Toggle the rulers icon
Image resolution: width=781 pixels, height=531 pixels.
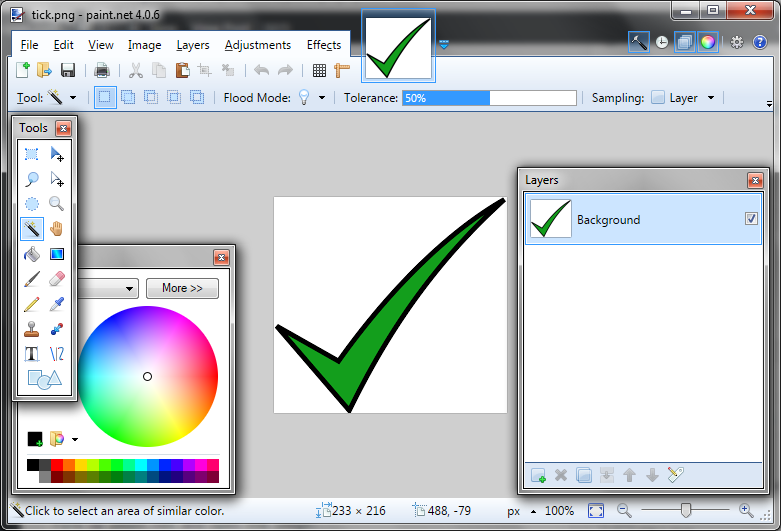tap(342, 70)
